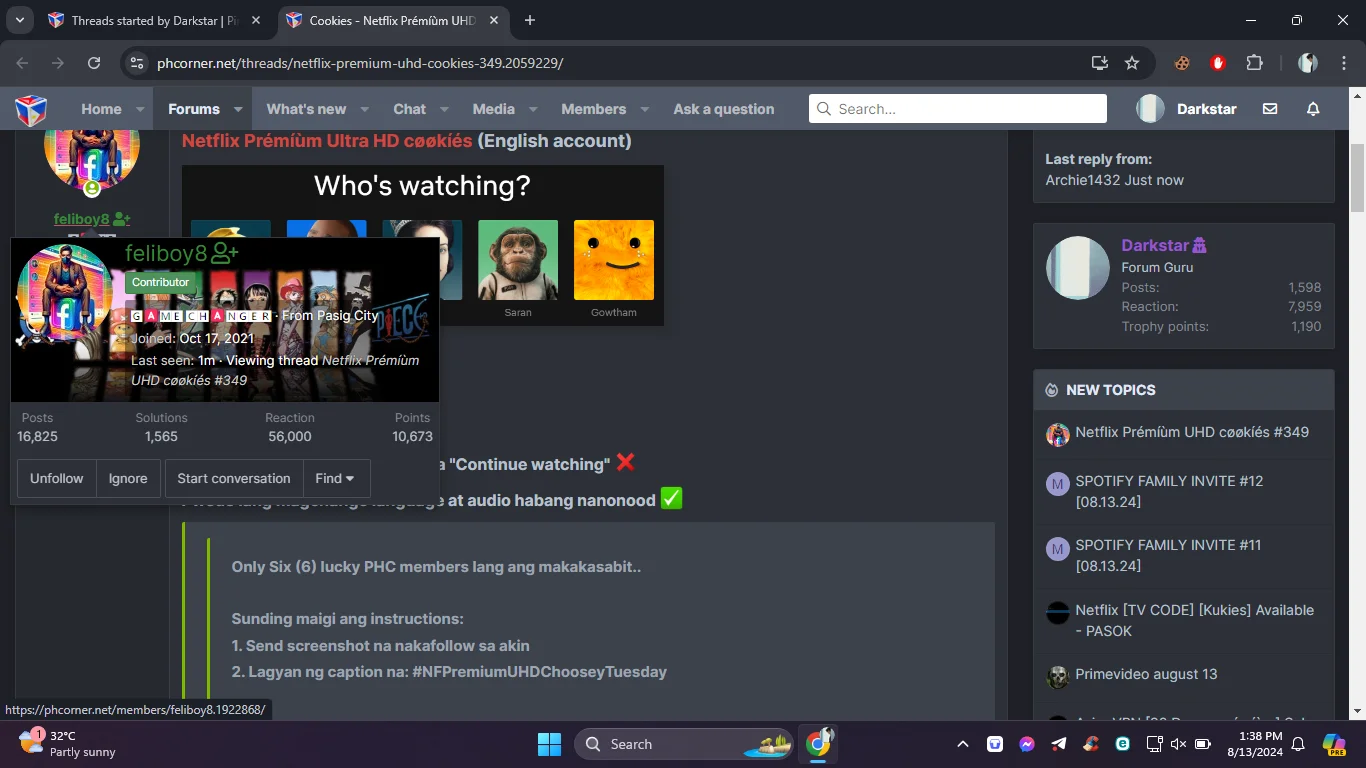1366x768 pixels.
Task: Click Start conversation button
Action: [x=234, y=478]
